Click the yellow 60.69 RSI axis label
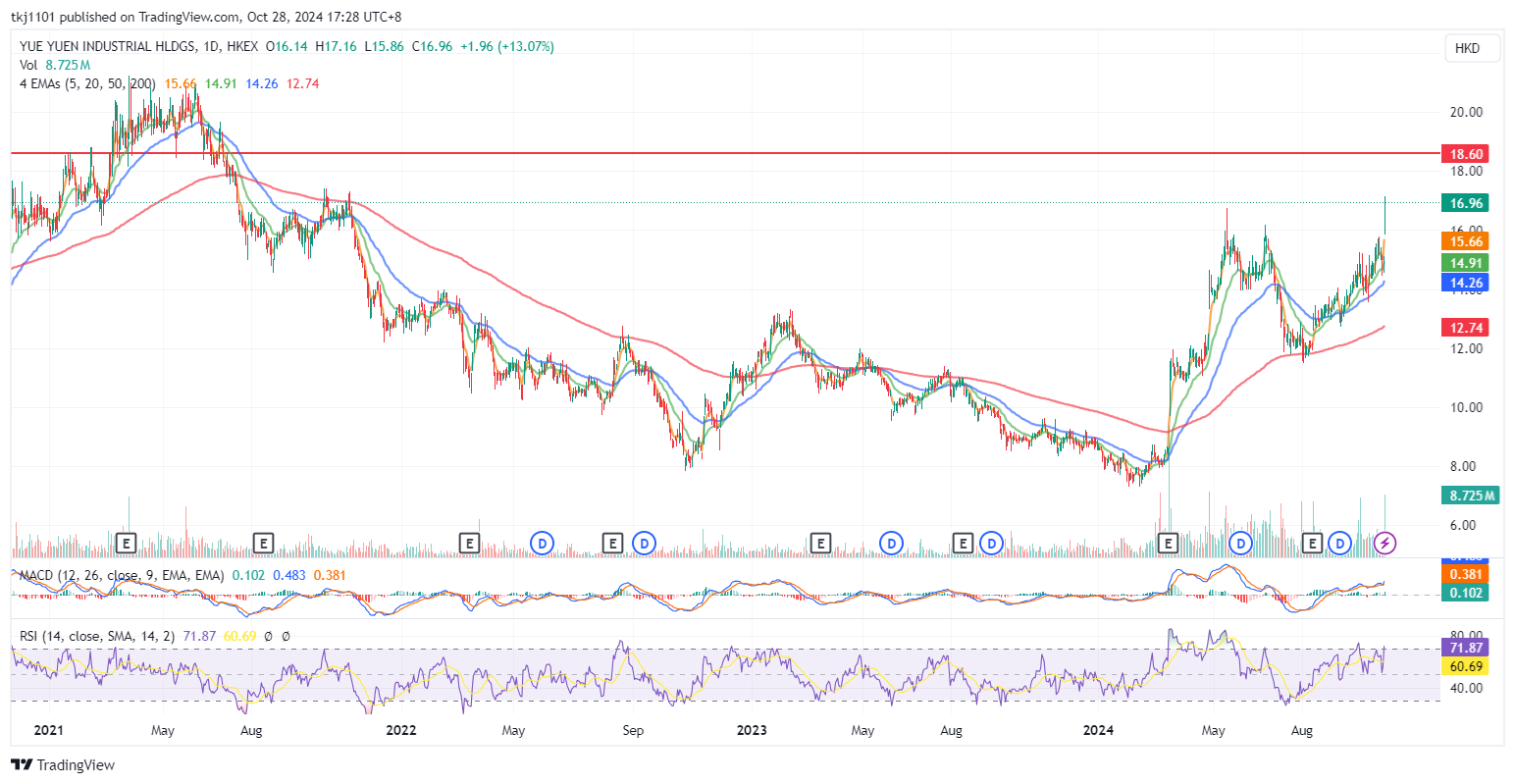Image resolution: width=1515 pixels, height=784 pixels. point(1465,667)
